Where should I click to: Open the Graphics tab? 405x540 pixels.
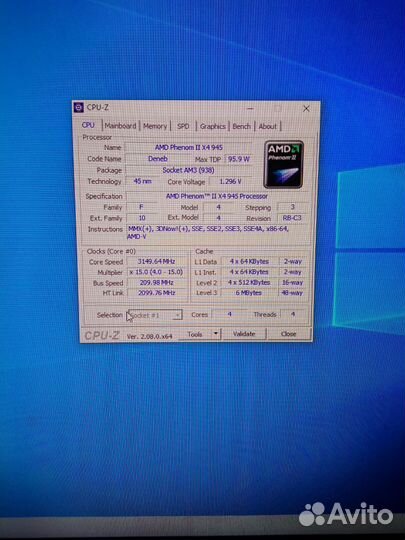(x=212, y=126)
